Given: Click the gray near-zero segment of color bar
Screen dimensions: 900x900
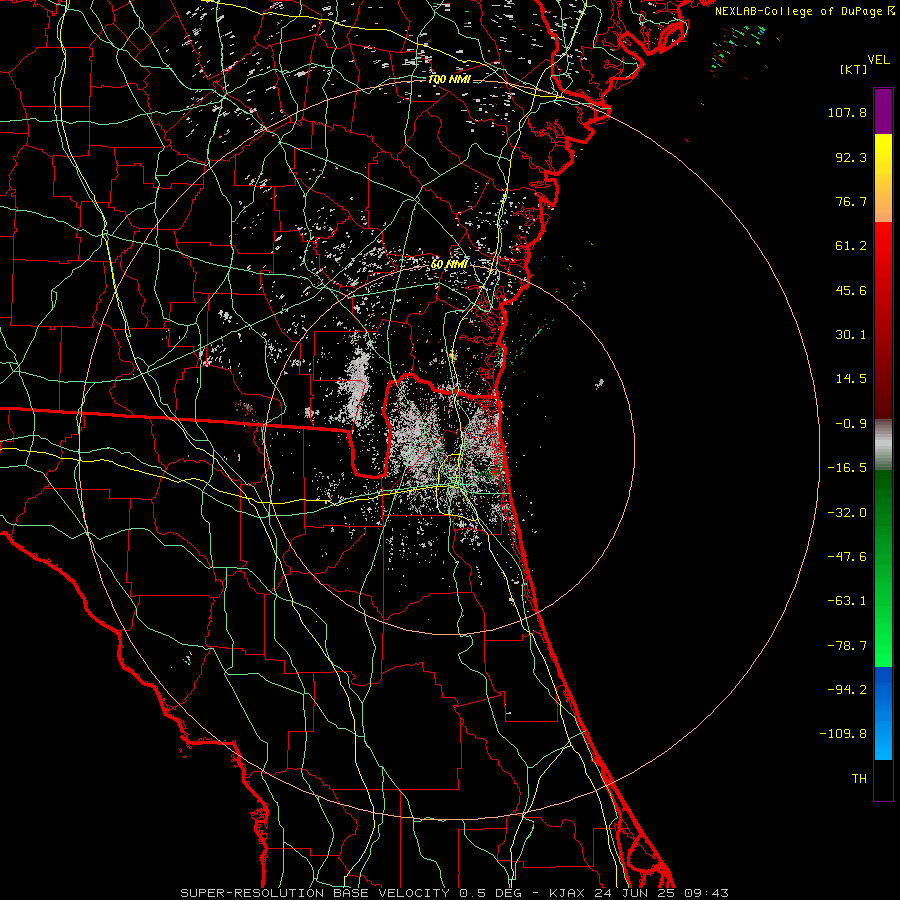Looking at the screenshot, I should (x=883, y=445).
